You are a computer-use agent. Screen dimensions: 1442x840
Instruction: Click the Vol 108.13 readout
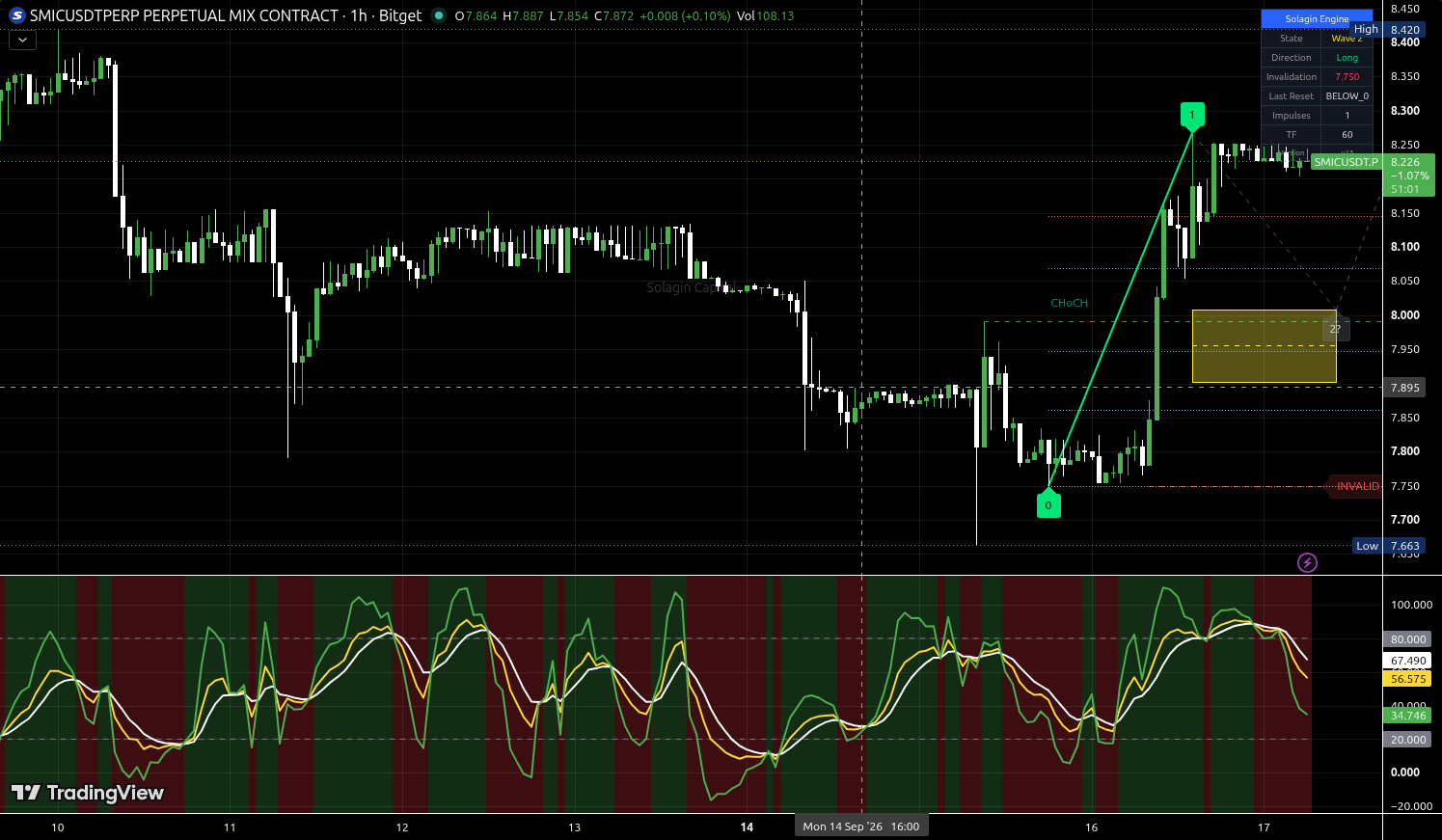click(x=765, y=15)
